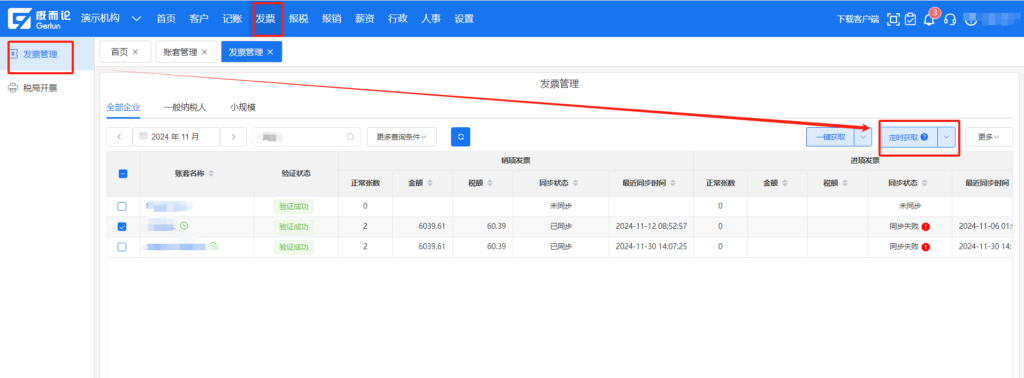Sort by 账套名称 column sort icon

pos(211,174)
